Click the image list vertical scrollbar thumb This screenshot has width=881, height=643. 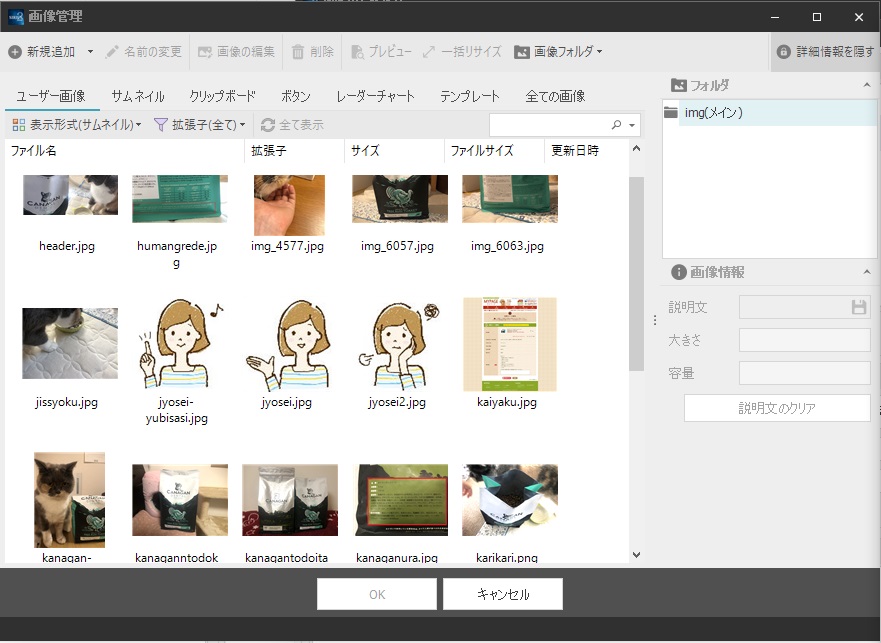click(637, 274)
